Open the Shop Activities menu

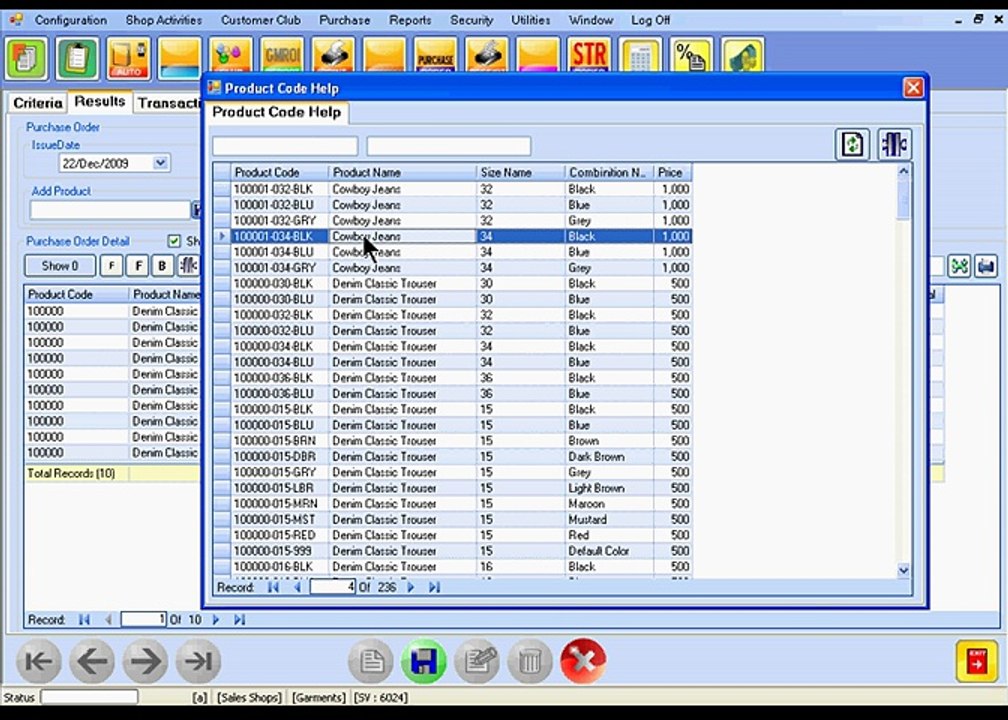tap(163, 20)
